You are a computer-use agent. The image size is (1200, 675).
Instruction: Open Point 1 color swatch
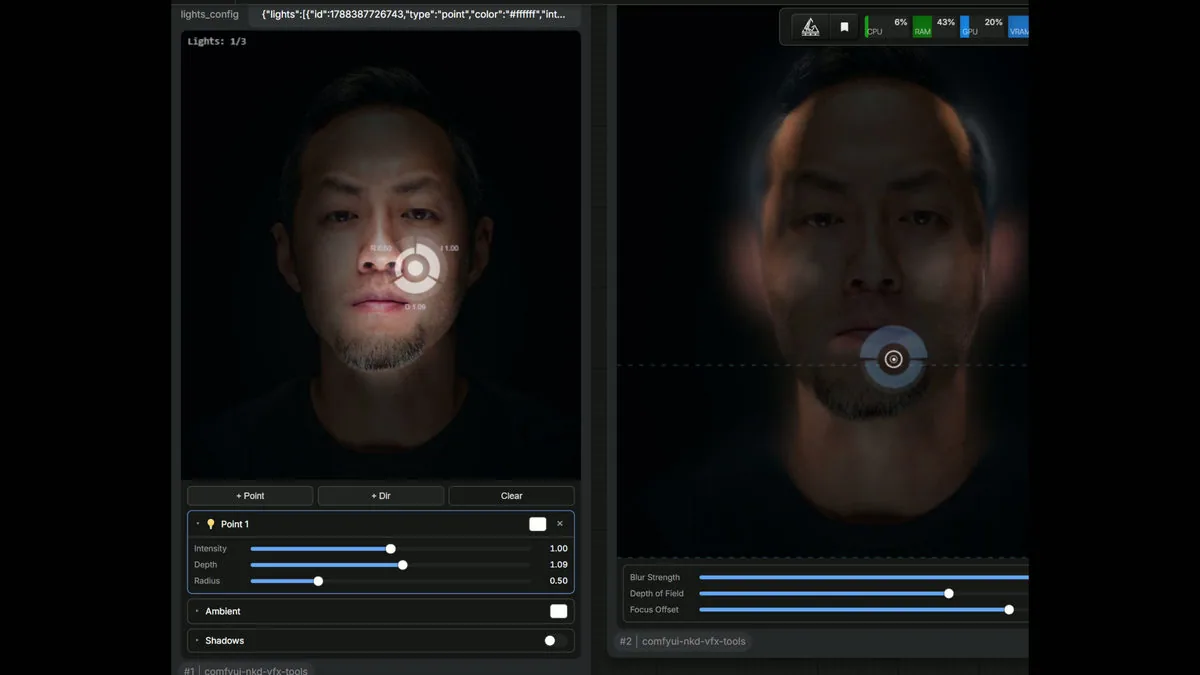[x=538, y=524]
